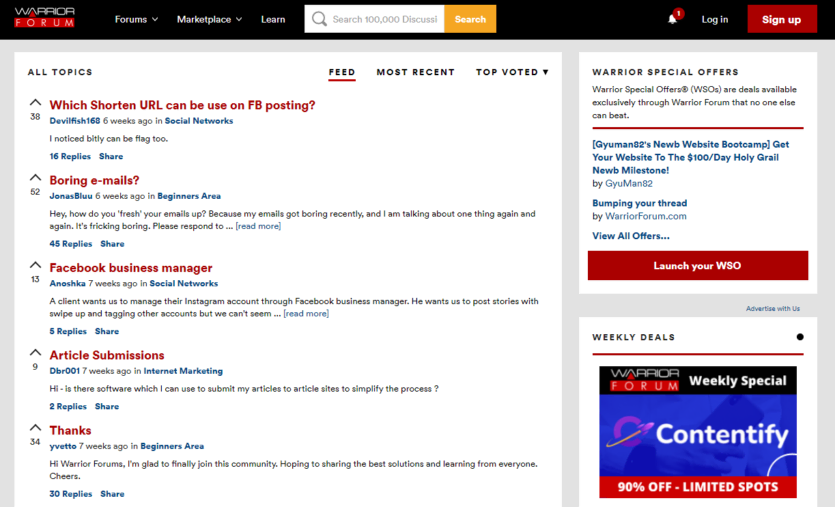Open 'Facebook business manager' thread title
The width and height of the screenshot is (835, 507).
[131, 267]
